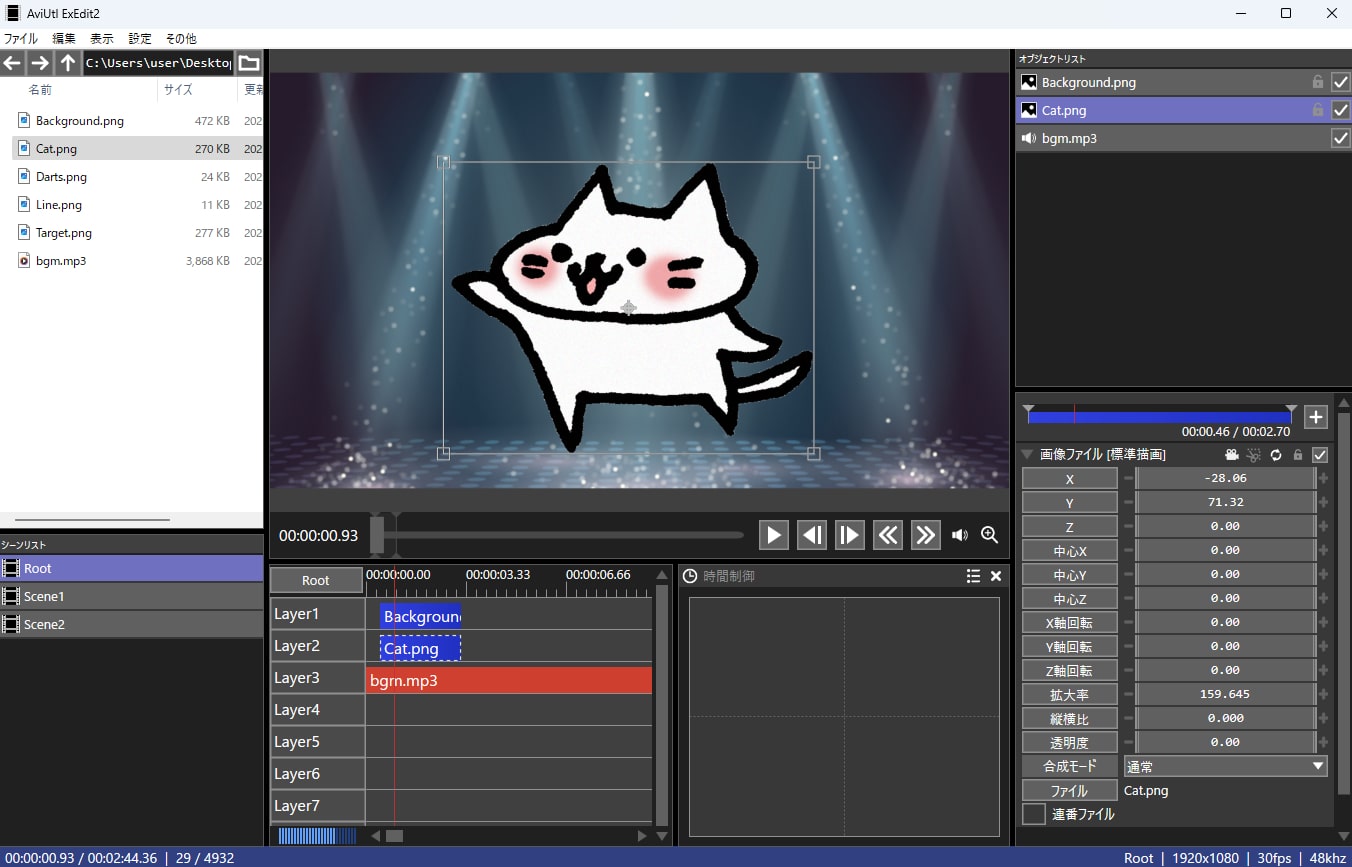
Task: Click the X value slider field
Action: (x=1226, y=478)
